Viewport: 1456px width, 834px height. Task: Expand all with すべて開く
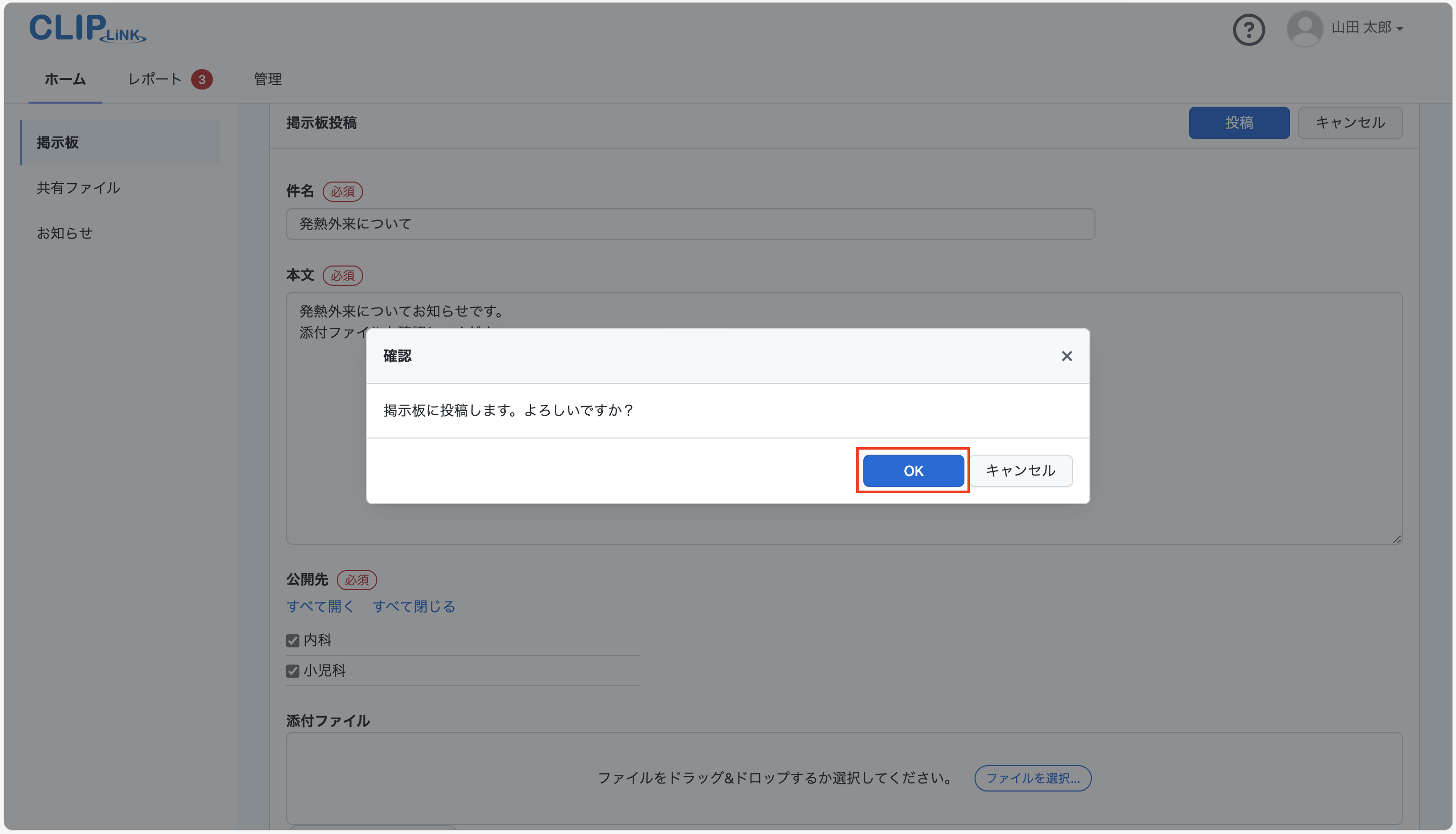pos(320,606)
